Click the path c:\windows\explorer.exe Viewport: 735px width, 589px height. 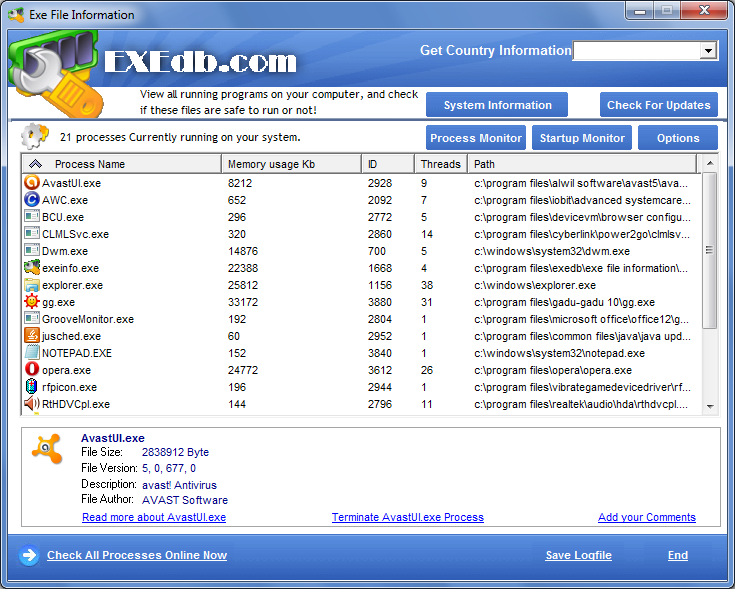(x=535, y=285)
